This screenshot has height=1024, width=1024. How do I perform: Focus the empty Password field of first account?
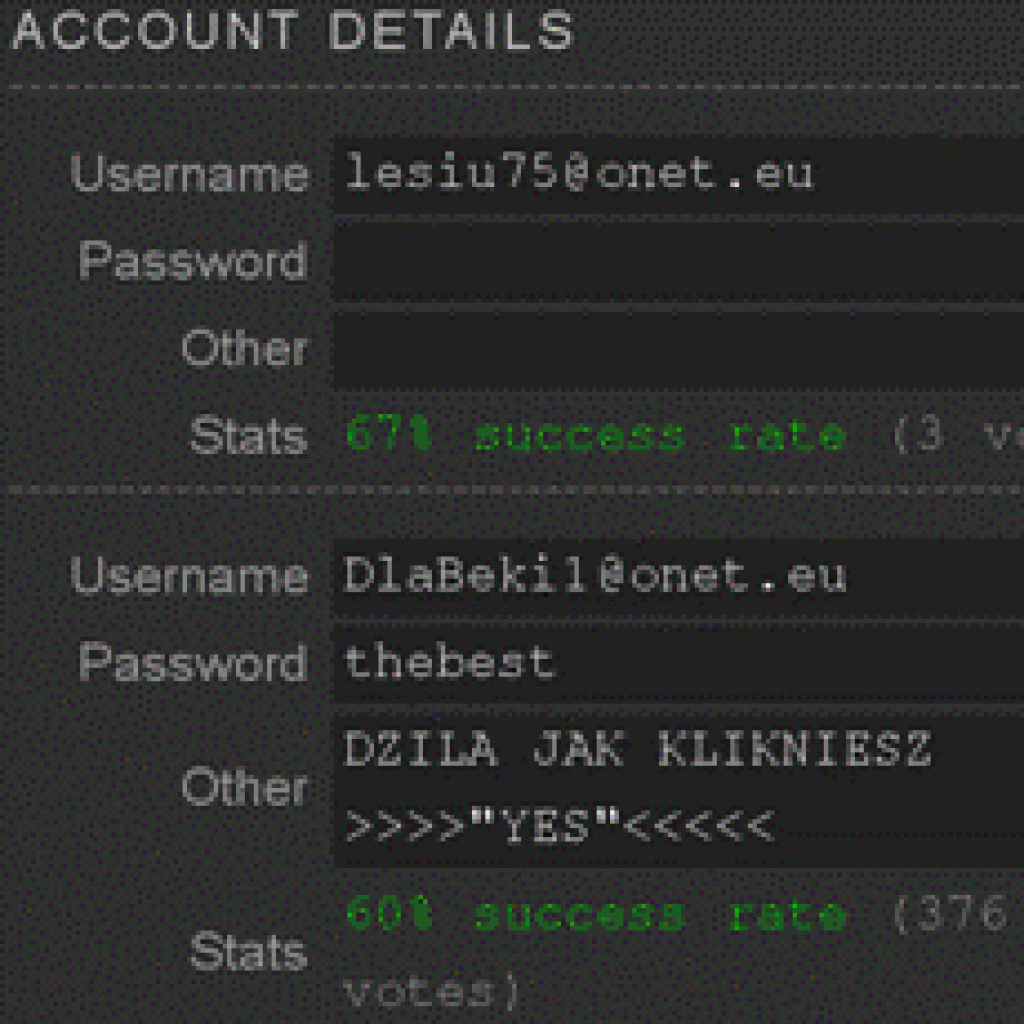[x=679, y=263]
